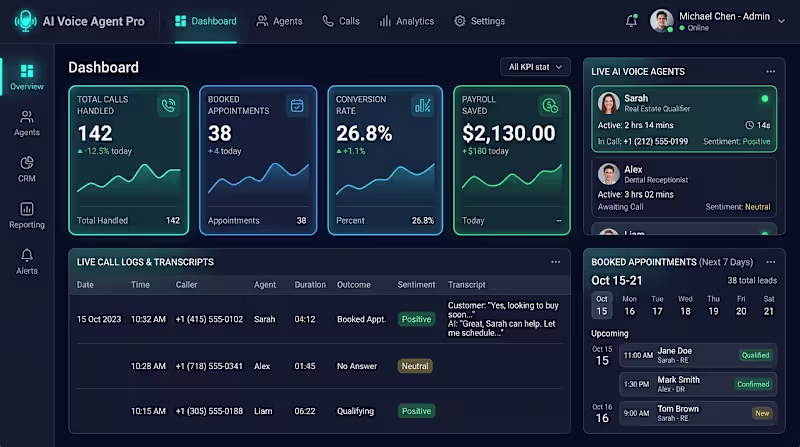Click the Positive sentiment badge for Sarah's call

(416, 319)
